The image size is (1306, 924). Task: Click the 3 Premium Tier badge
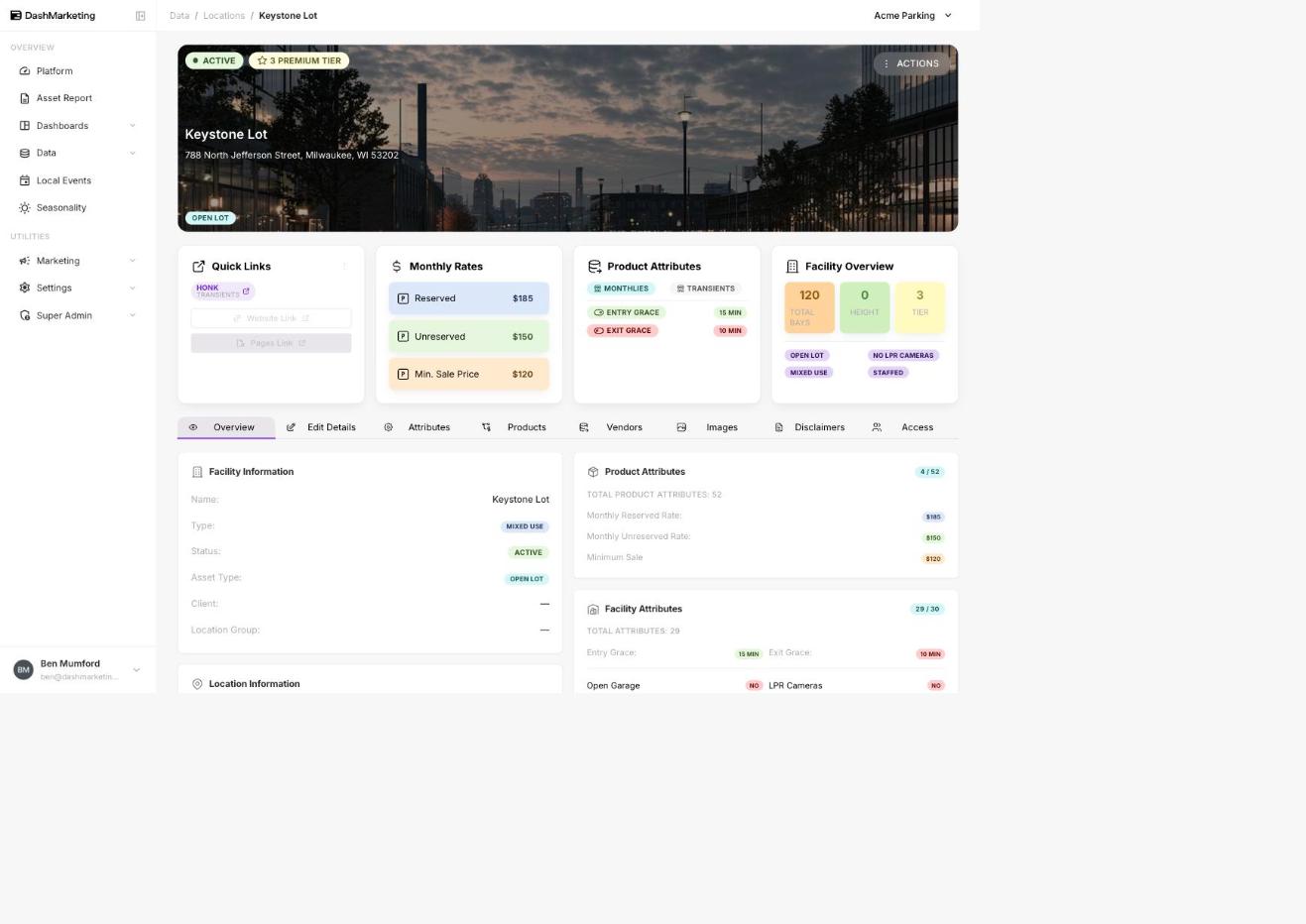pyautogui.click(x=298, y=60)
